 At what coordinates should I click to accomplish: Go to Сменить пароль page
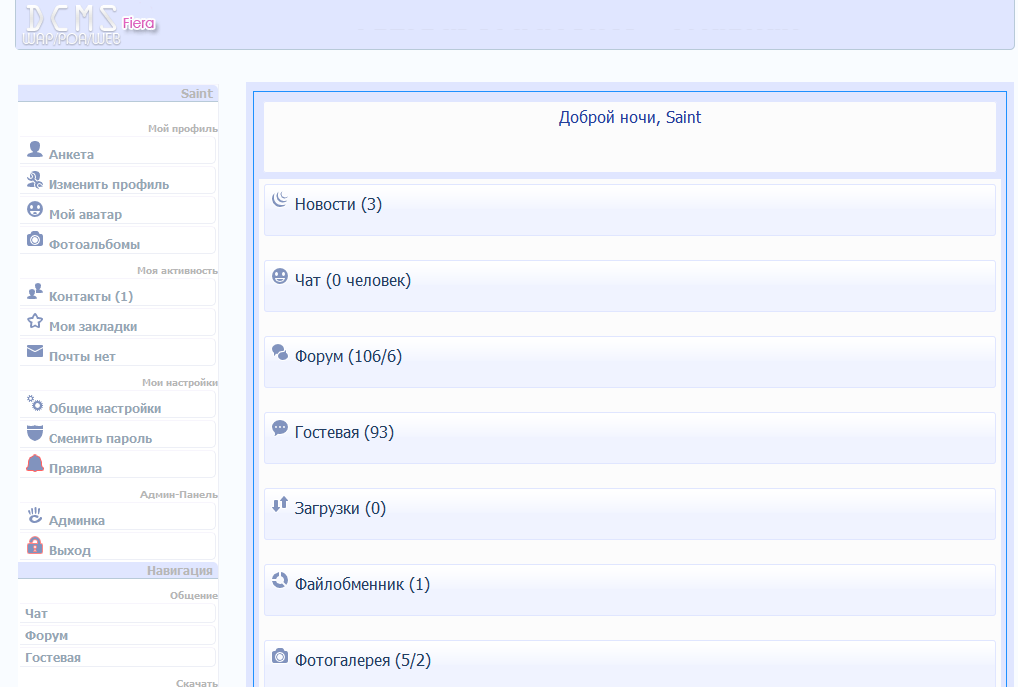click(x=100, y=439)
